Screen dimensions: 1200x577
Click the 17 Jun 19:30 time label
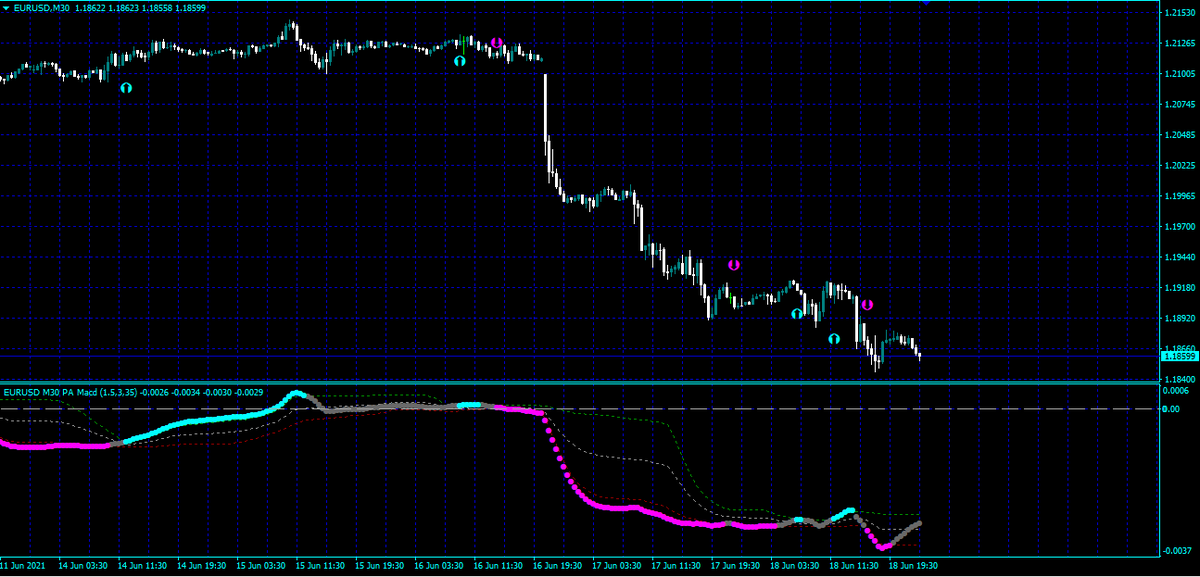coord(736,564)
